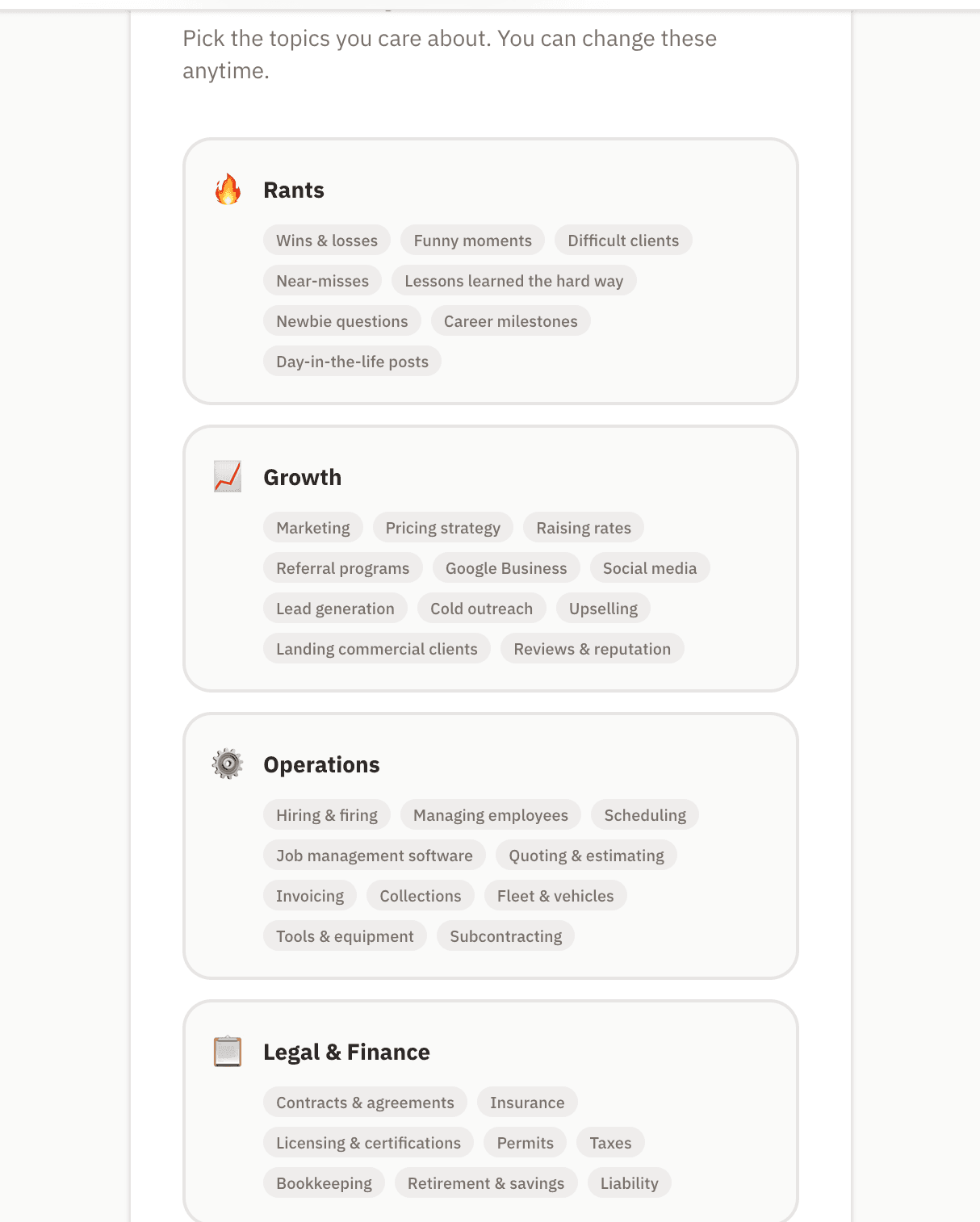The image size is (980, 1222).
Task: Pick Lessons learned the hard way
Action: [513, 281]
